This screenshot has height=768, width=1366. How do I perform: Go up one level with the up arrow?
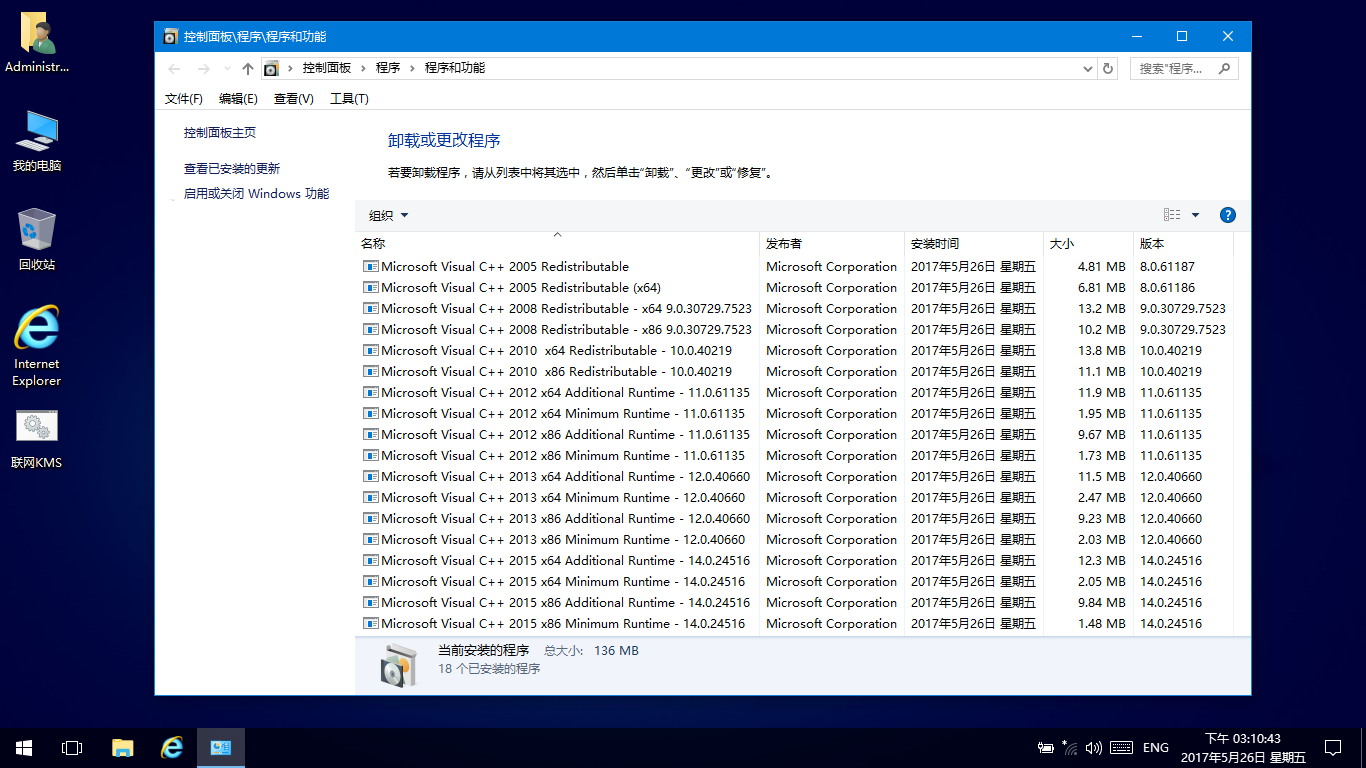pos(248,68)
